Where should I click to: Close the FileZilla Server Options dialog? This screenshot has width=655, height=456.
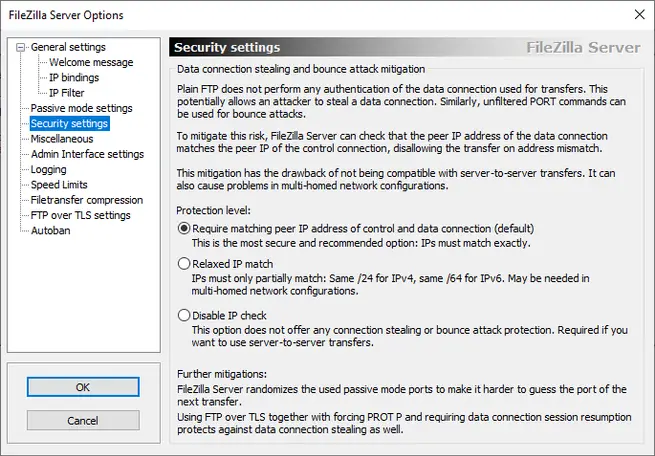pos(639,14)
